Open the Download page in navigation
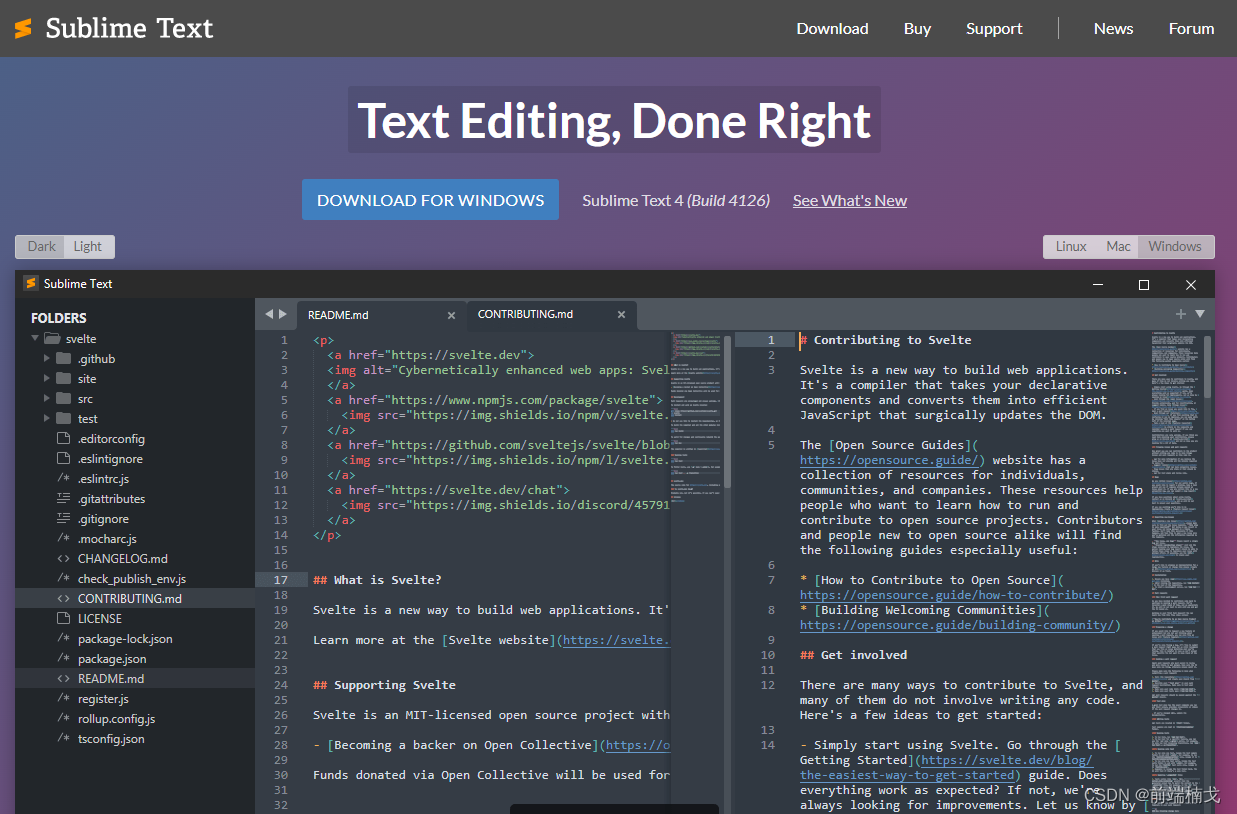Screen dimensions: 1237x814 point(832,28)
